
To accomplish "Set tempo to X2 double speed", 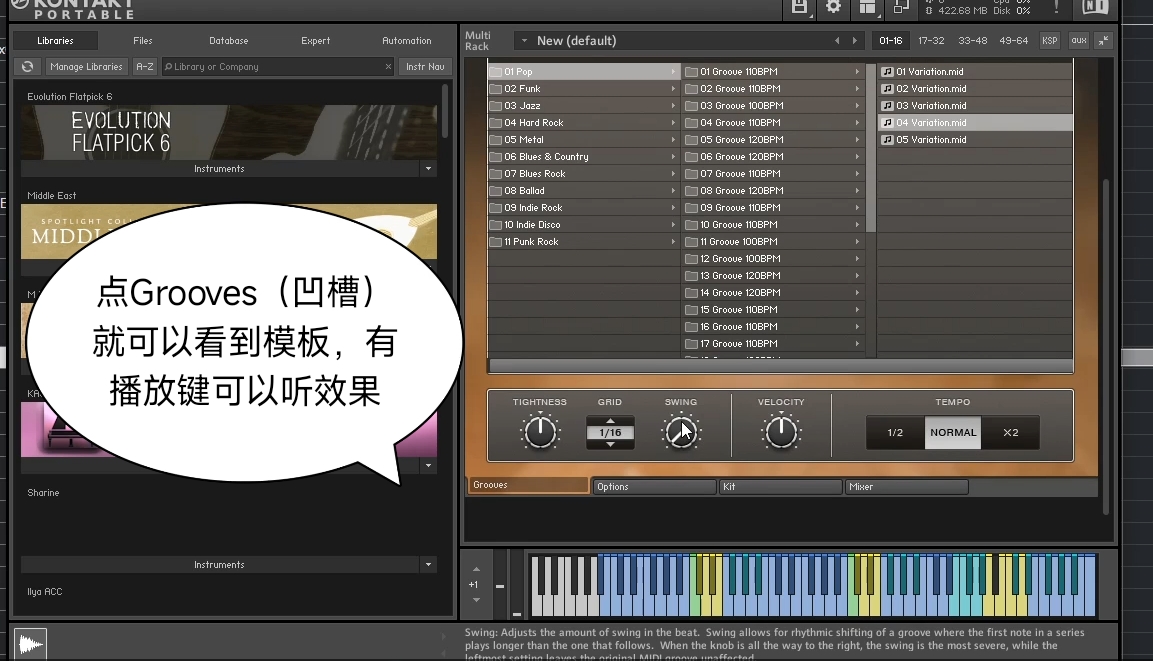I will point(1011,432).
